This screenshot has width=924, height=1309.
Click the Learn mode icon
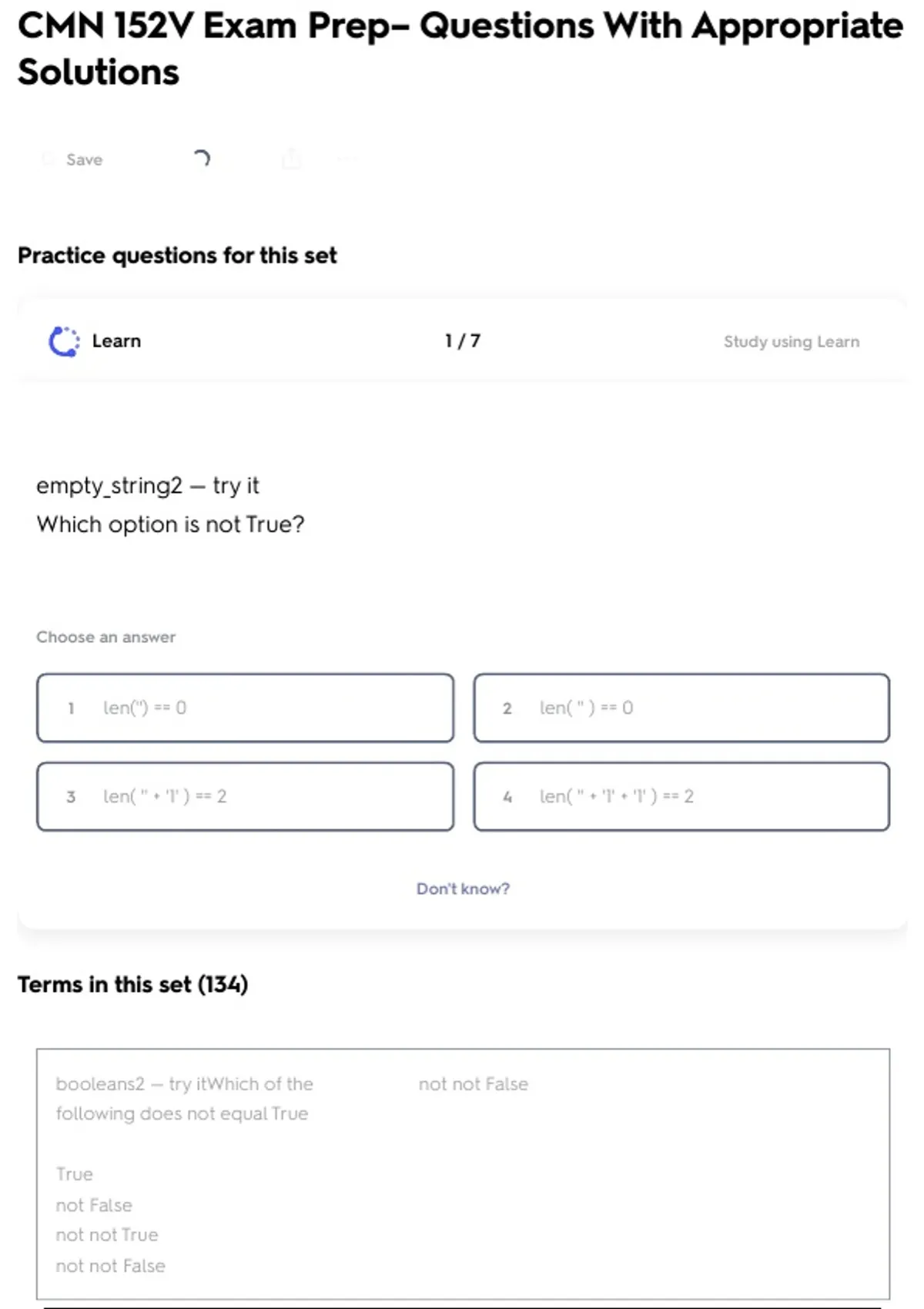64,341
